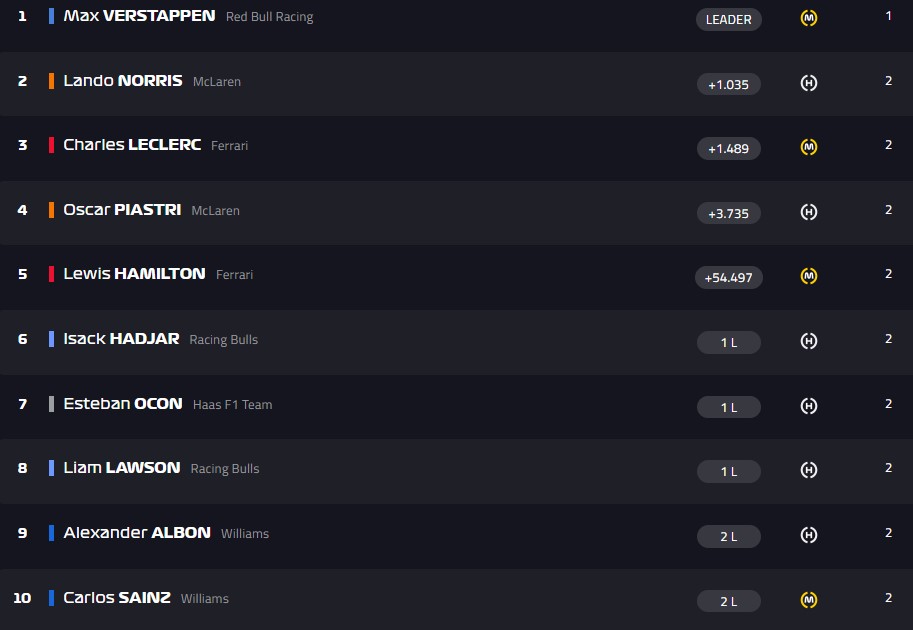This screenshot has height=630, width=913.
Task: Select Charles Leclerc's name
Action: [132, 145]
